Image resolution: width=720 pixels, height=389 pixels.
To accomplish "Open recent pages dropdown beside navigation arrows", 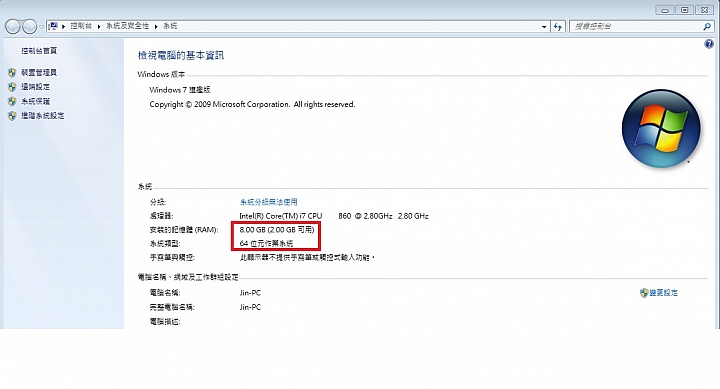I will (41, 27).
